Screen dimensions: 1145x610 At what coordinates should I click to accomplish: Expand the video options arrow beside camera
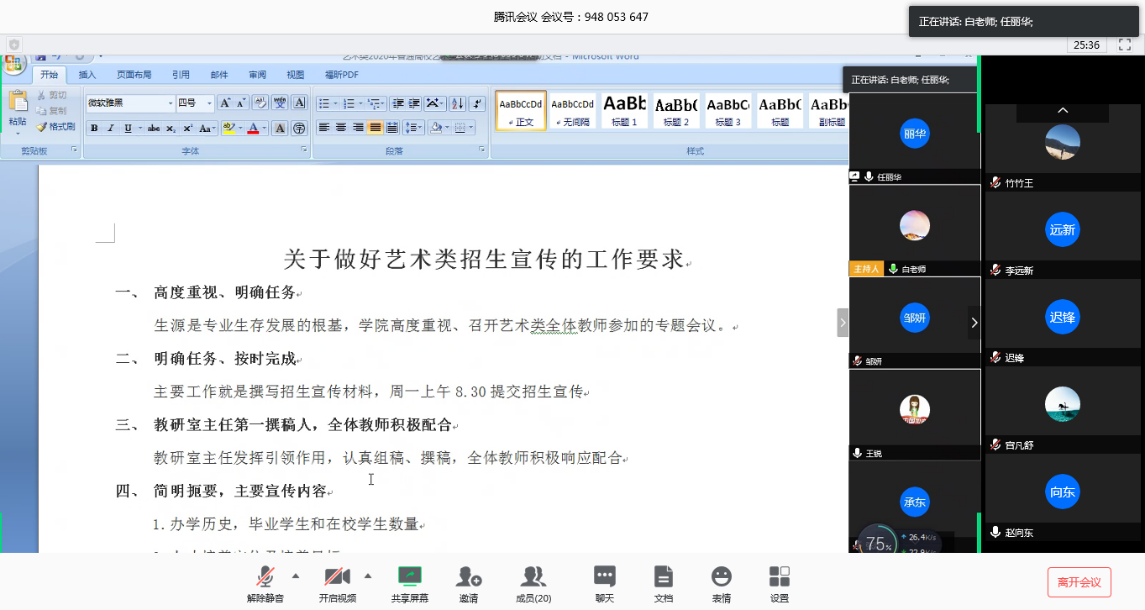click(x=368, y=576)
